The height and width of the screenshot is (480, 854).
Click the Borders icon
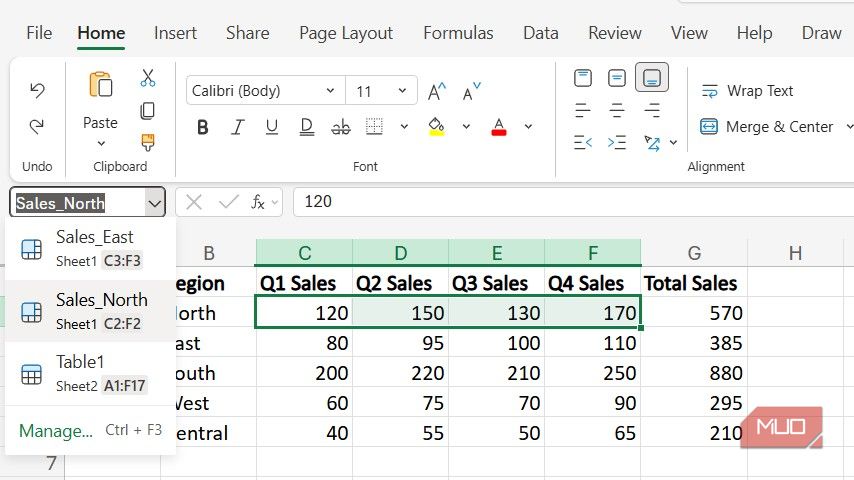pyautogui.click(x=374, y=126)
